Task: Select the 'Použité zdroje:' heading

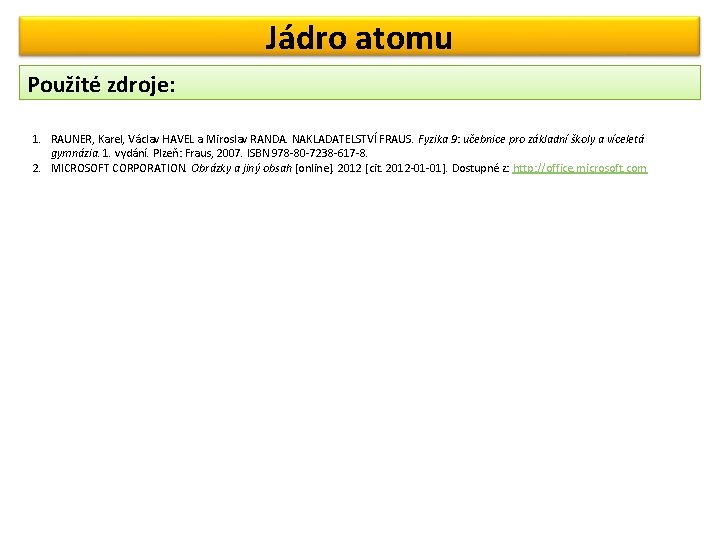Action: pos(101,84)
